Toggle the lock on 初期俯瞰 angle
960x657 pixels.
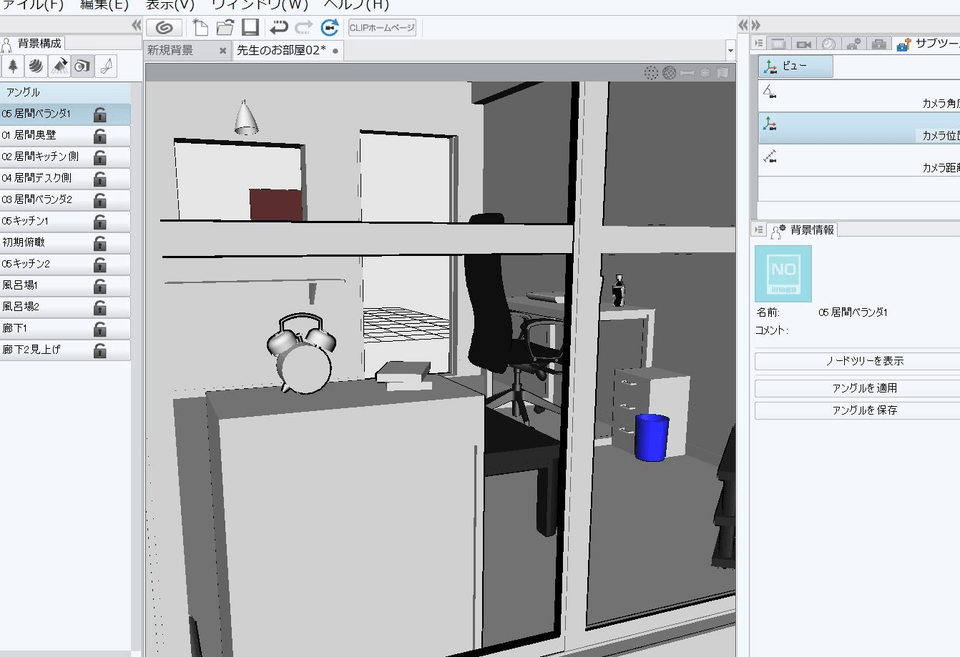(x=100, y=243)
